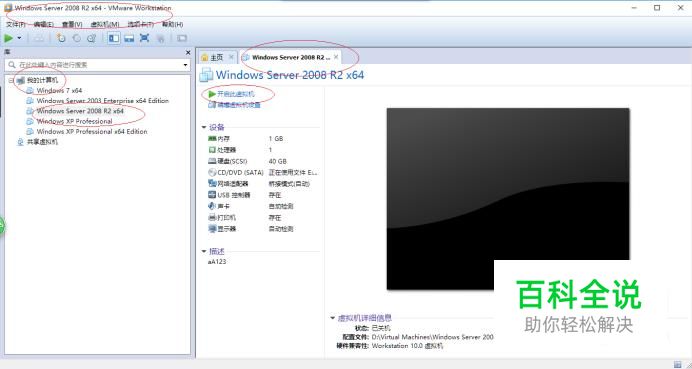Open the 虚拟机(M) menu
Image resolution: width=692 pixels, height=369 pixels.
coord(105,24)
